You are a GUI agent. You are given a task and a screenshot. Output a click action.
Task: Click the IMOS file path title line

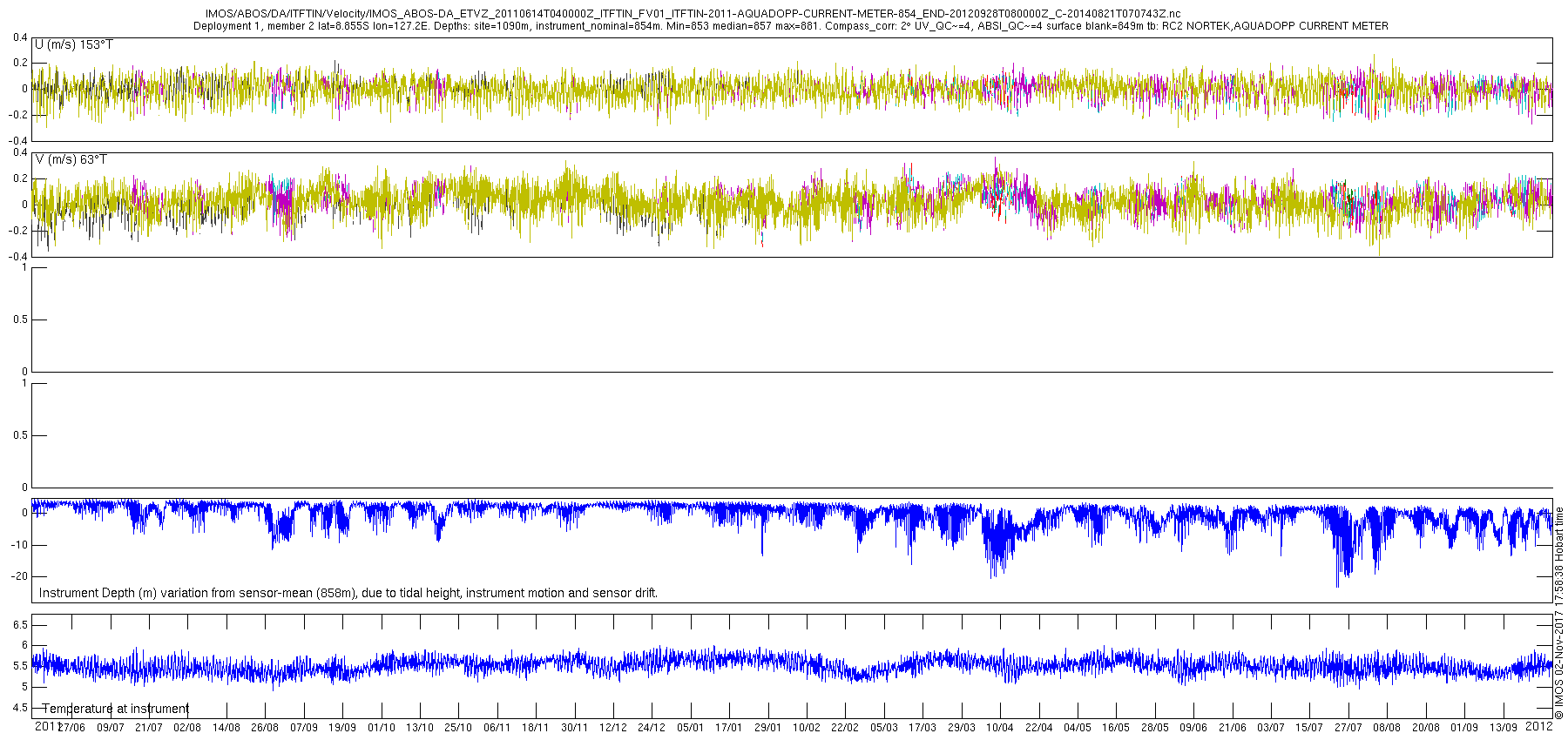coord(693,14)
